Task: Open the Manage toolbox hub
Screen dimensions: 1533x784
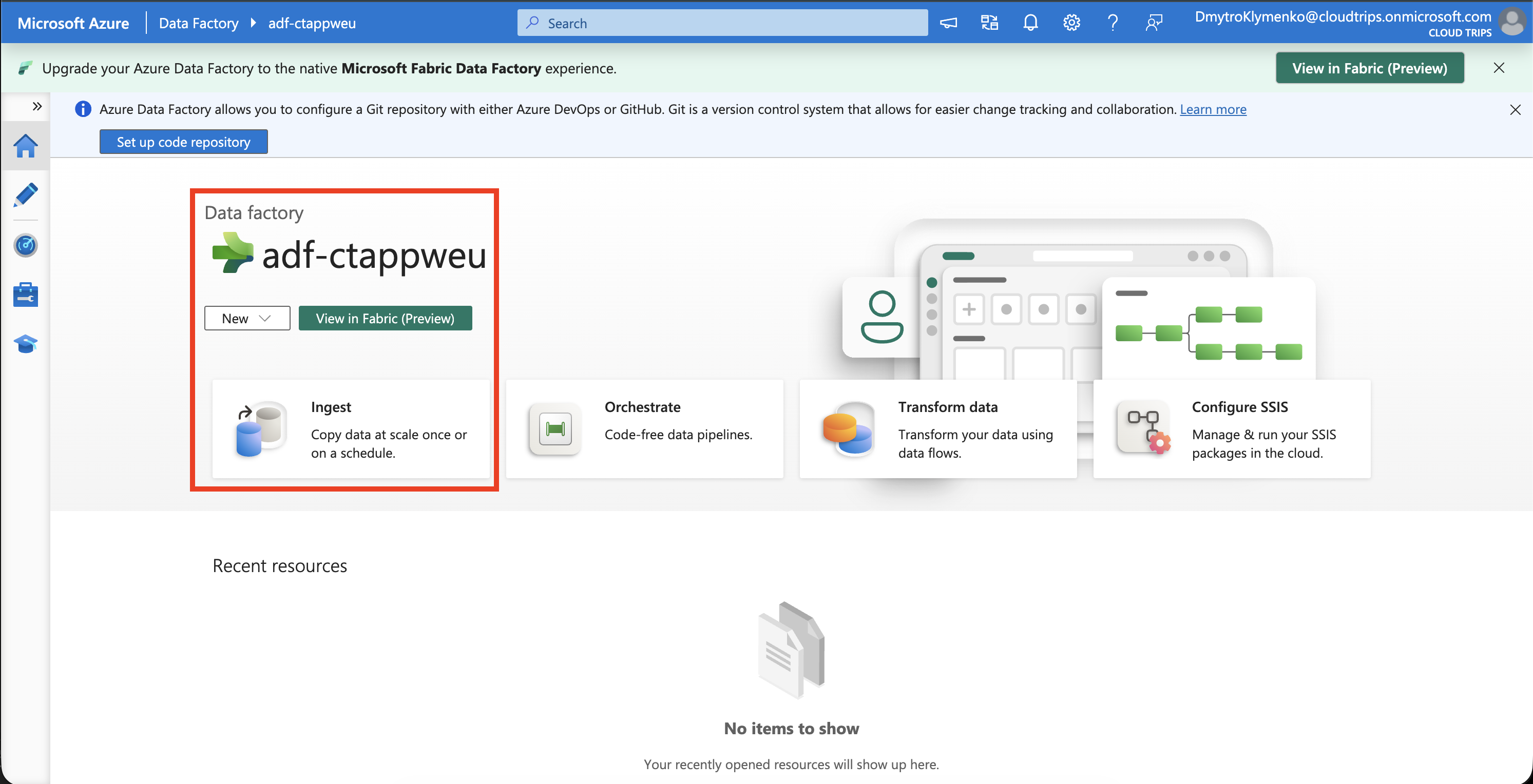Action: coord(26,295)
